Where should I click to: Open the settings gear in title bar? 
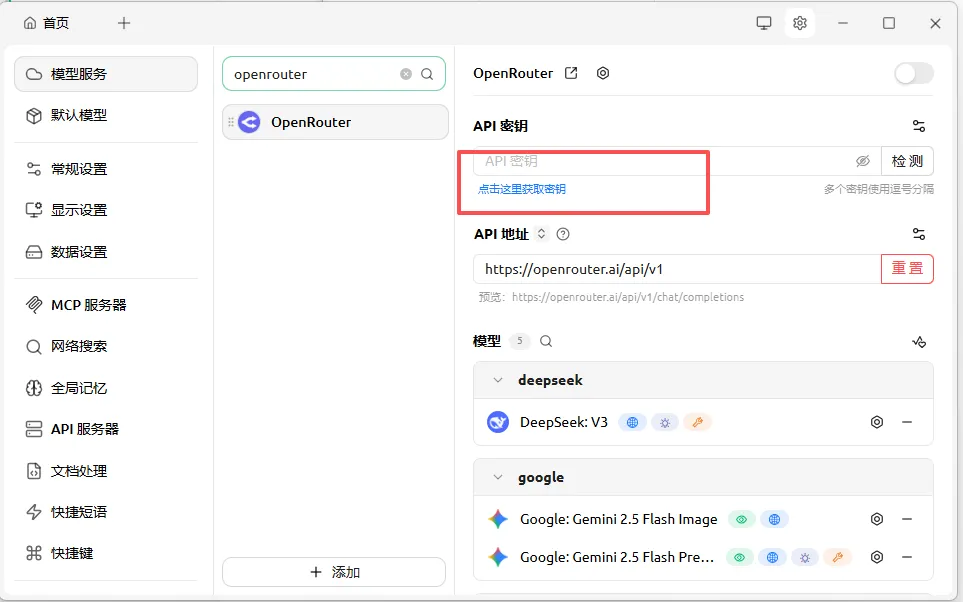click(800, 23)
